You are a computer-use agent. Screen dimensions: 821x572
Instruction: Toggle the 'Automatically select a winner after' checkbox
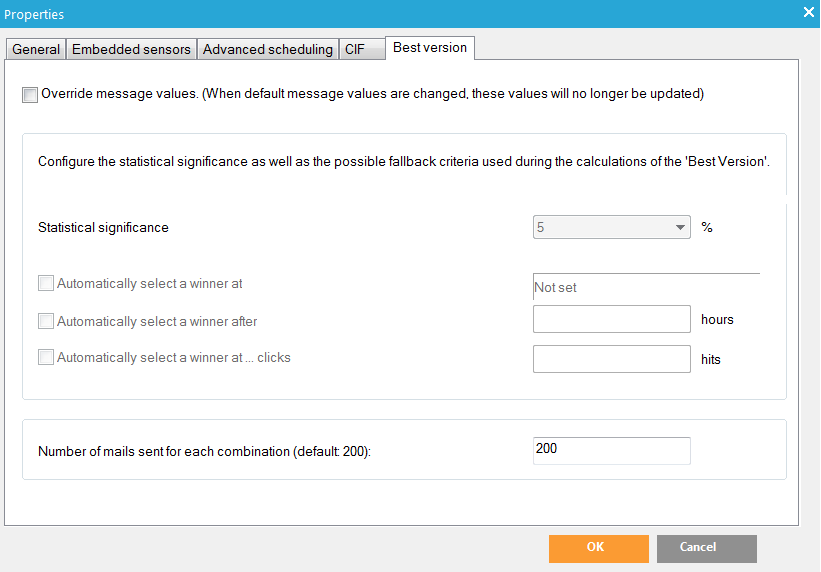46,321
